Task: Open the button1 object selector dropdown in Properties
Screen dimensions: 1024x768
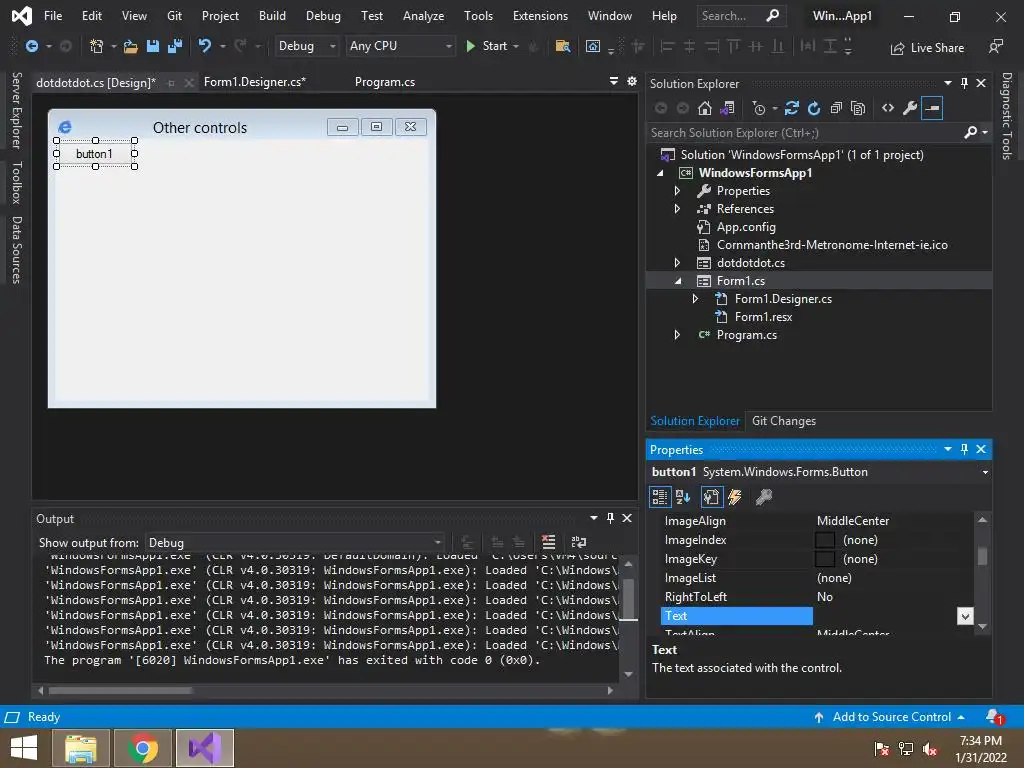Action: pyautogui.click(x=985, y=472)
